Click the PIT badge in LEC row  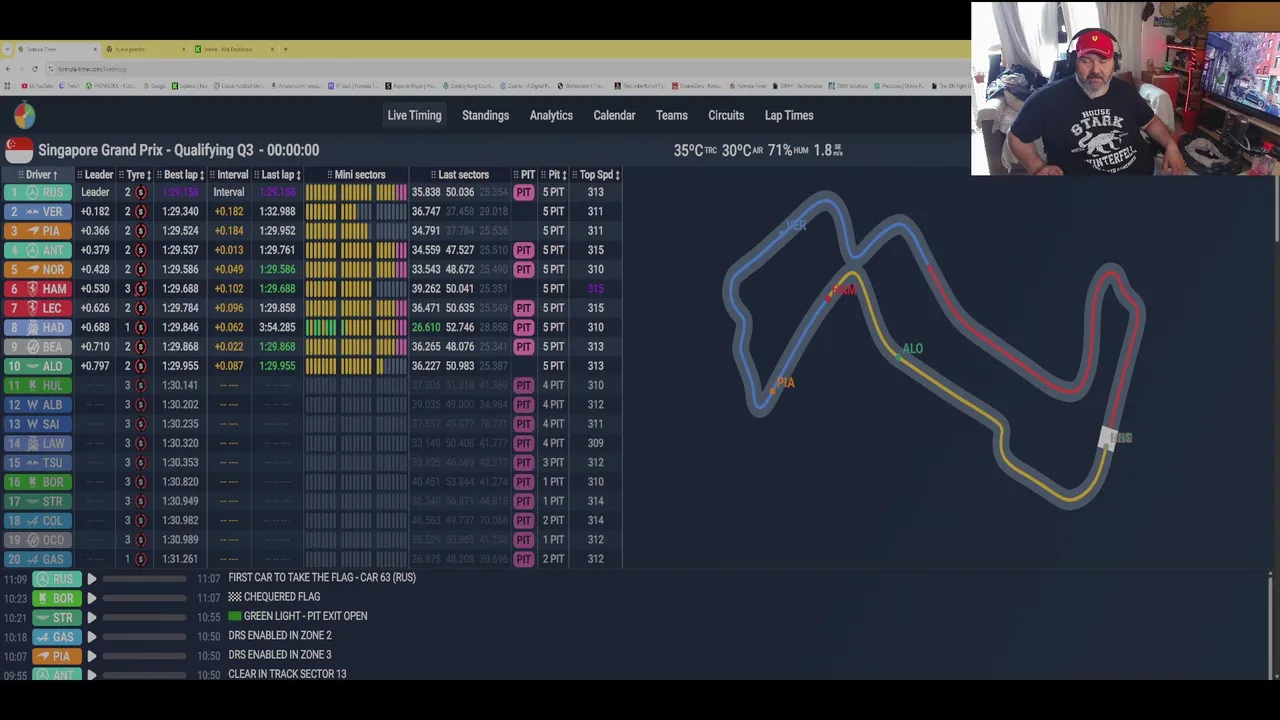(x=524, y=308)
